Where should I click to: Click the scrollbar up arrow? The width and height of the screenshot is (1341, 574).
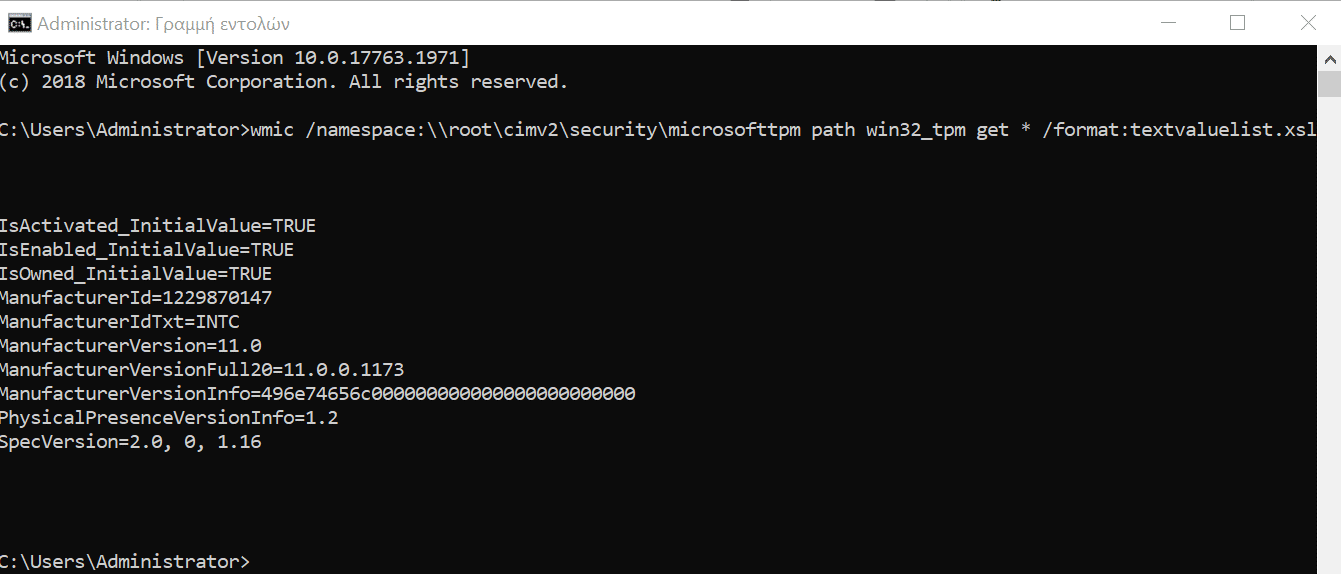click(x=1329, y=58)
